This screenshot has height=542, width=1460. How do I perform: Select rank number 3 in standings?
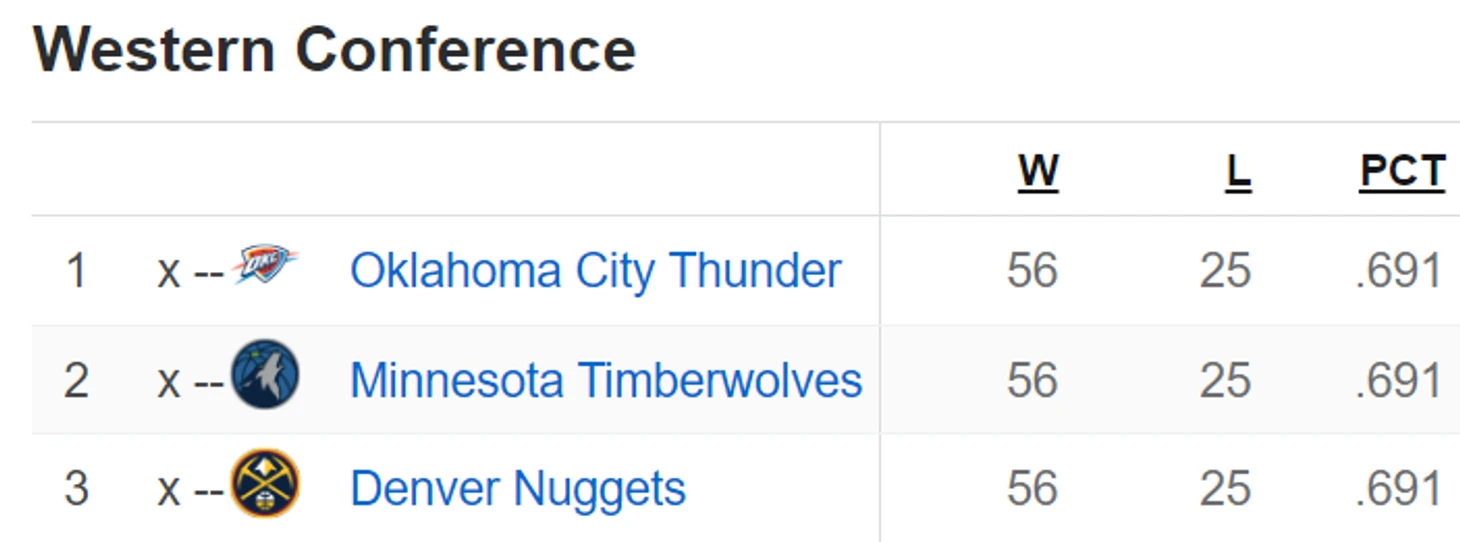click(76, 489)
